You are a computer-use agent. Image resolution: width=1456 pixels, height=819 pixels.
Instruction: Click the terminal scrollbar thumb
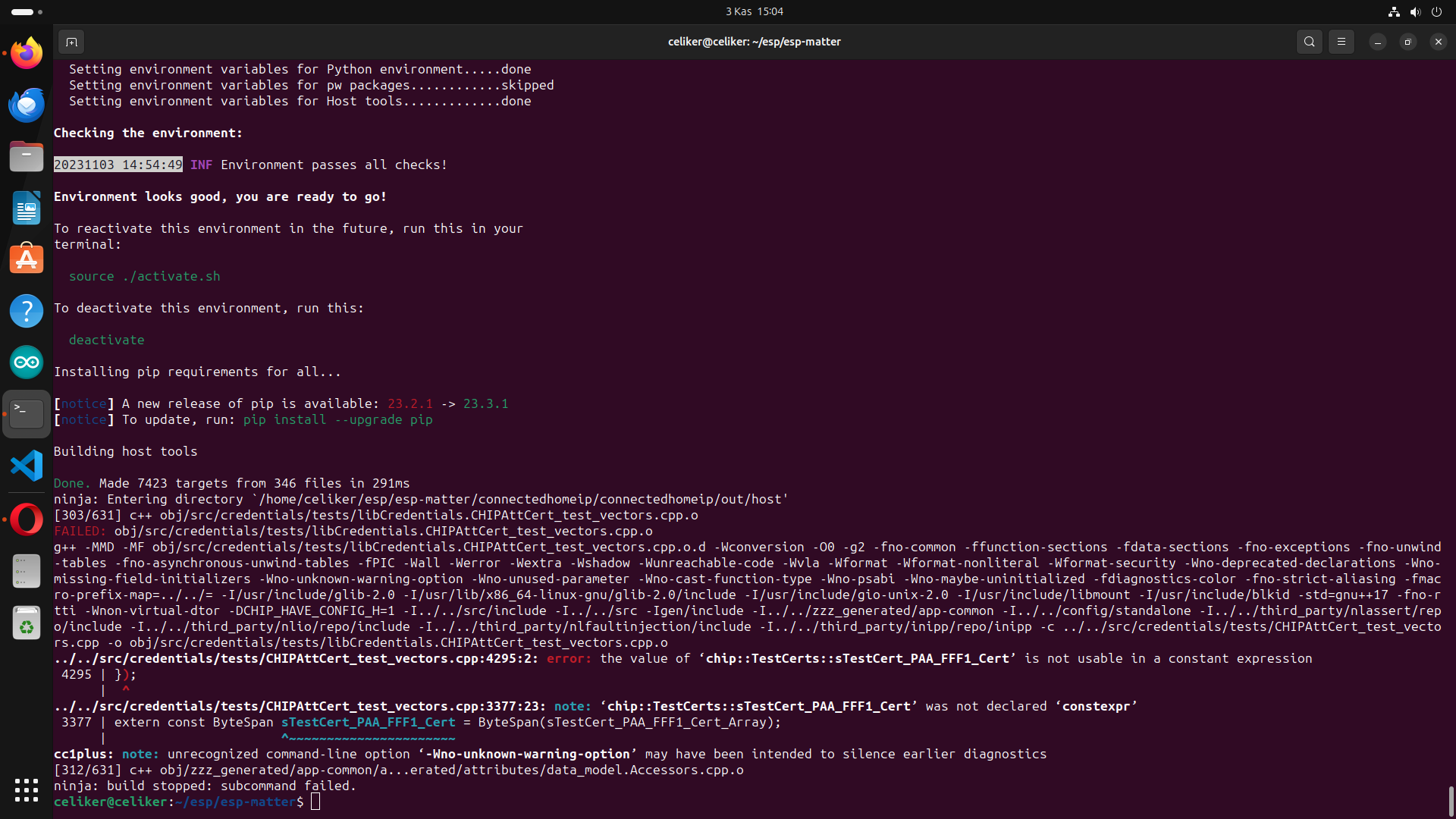click(1451, 801)
